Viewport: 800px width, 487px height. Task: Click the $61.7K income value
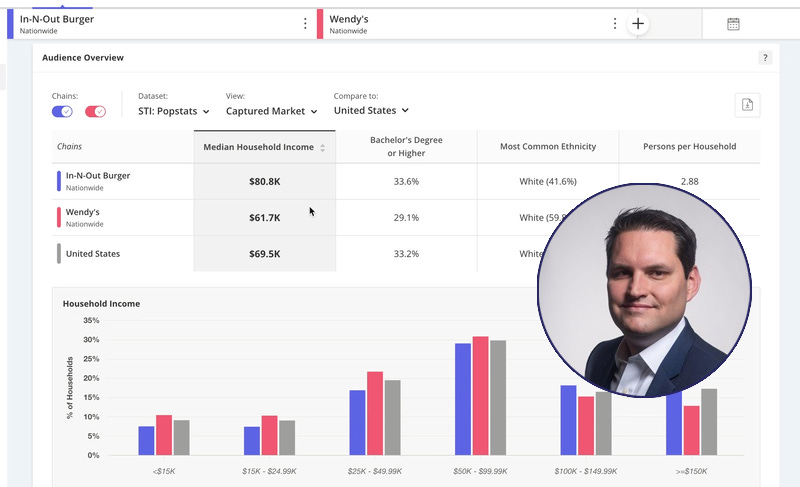(264, 217)
